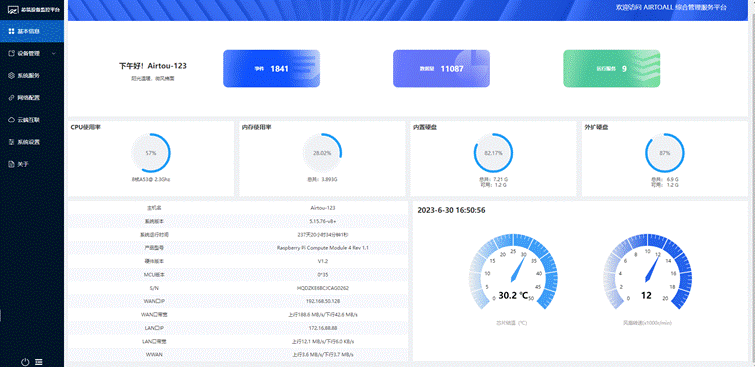The image size is (755, 367).
Task: Open the 关于 about page
Action: click(32, 164)
